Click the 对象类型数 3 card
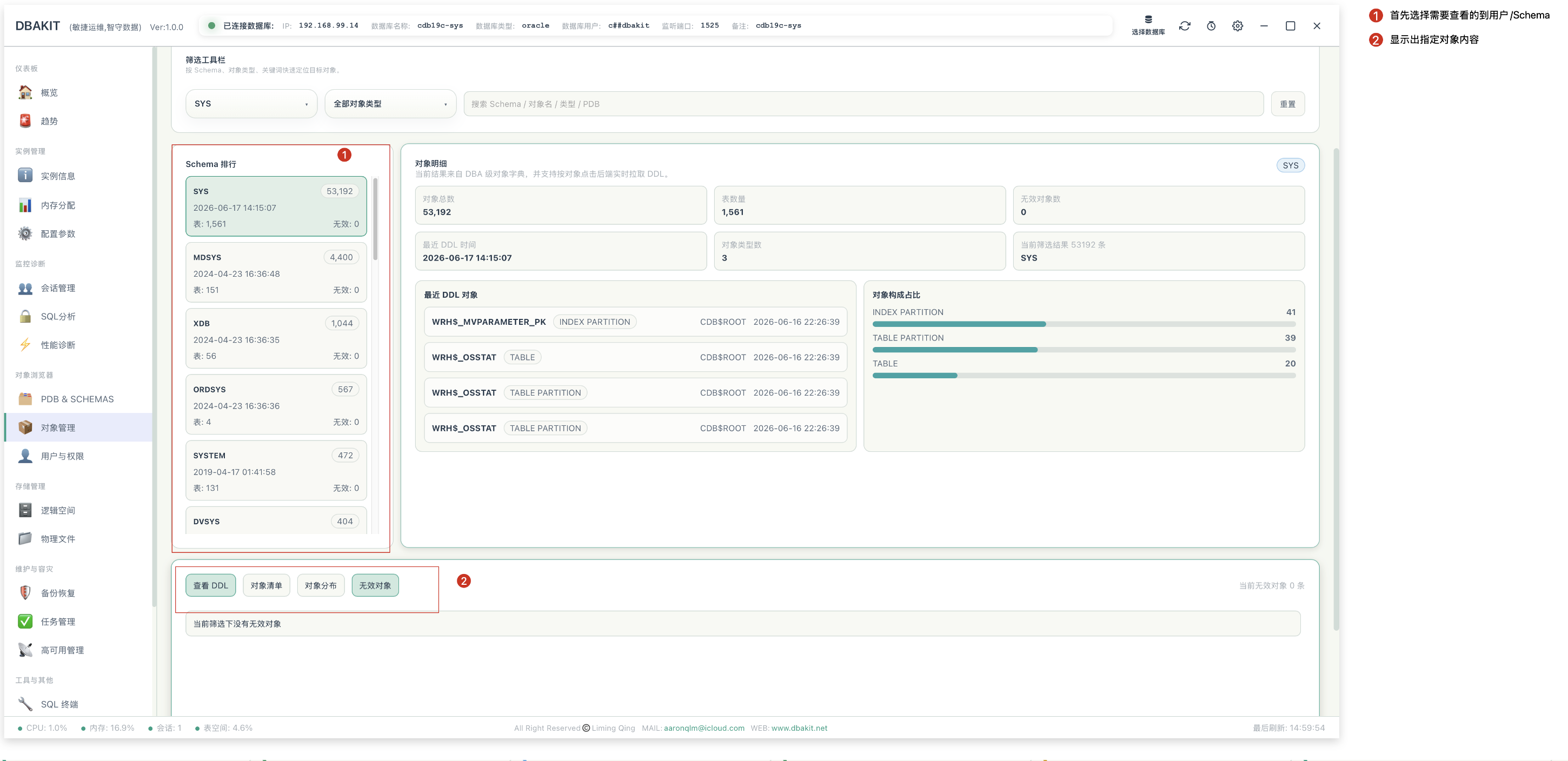The height and width of the screenshot is (761, 1568). click(860, 251)
